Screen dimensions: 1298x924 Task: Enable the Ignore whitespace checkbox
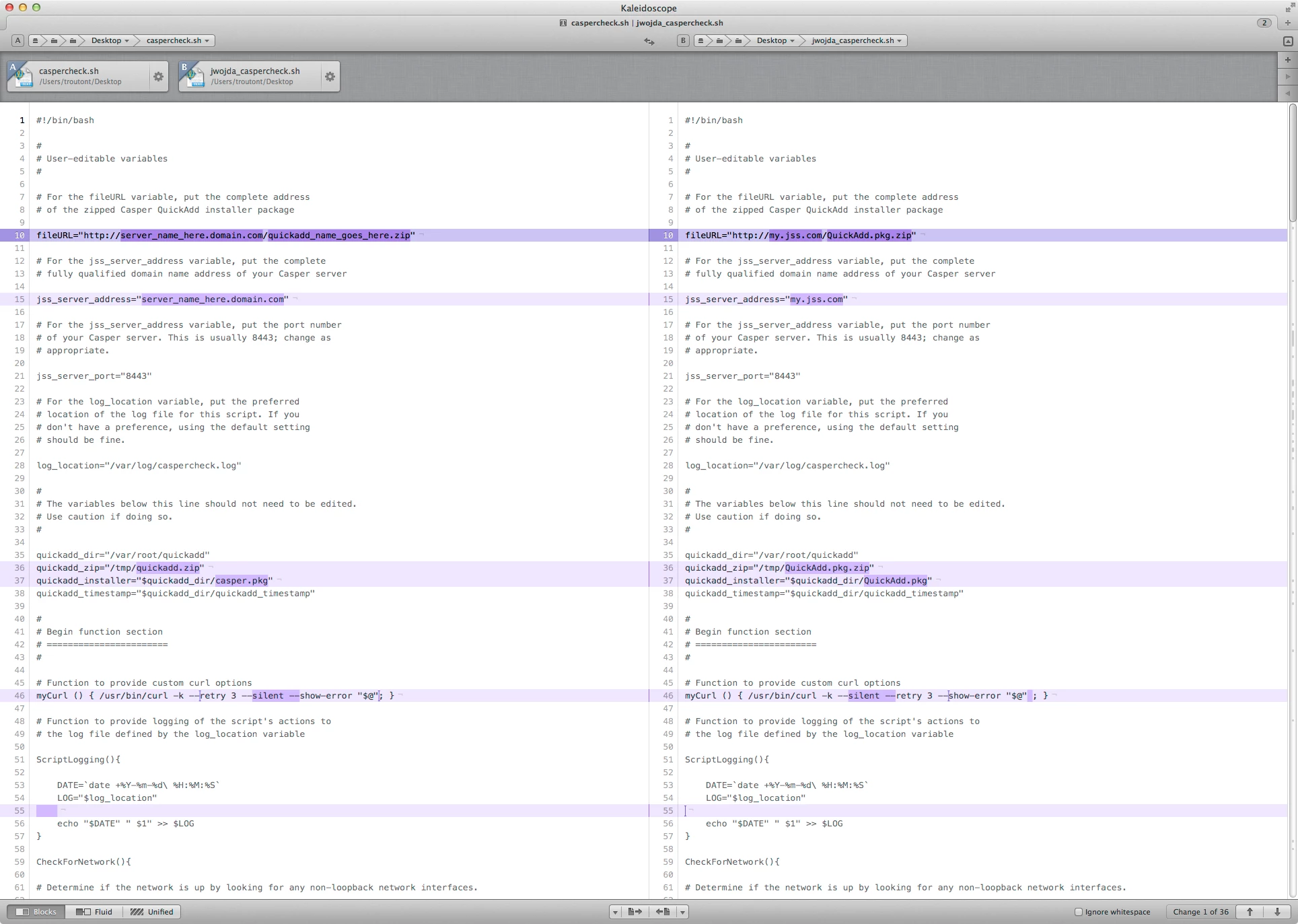point(1079,912)
